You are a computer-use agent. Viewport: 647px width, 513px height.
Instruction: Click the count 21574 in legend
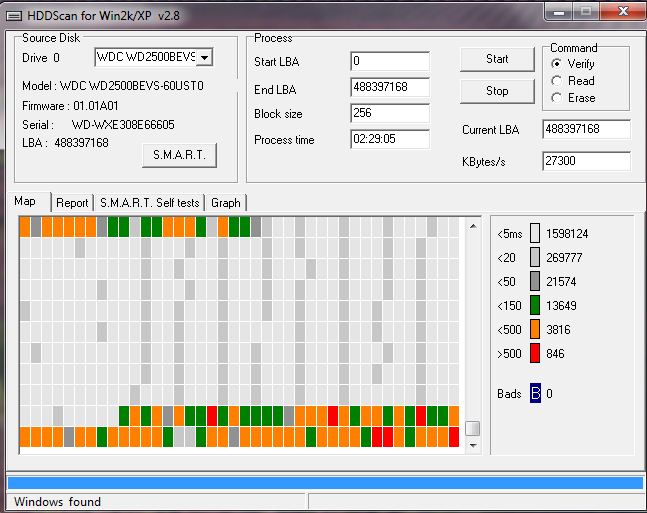pos(561,282)
